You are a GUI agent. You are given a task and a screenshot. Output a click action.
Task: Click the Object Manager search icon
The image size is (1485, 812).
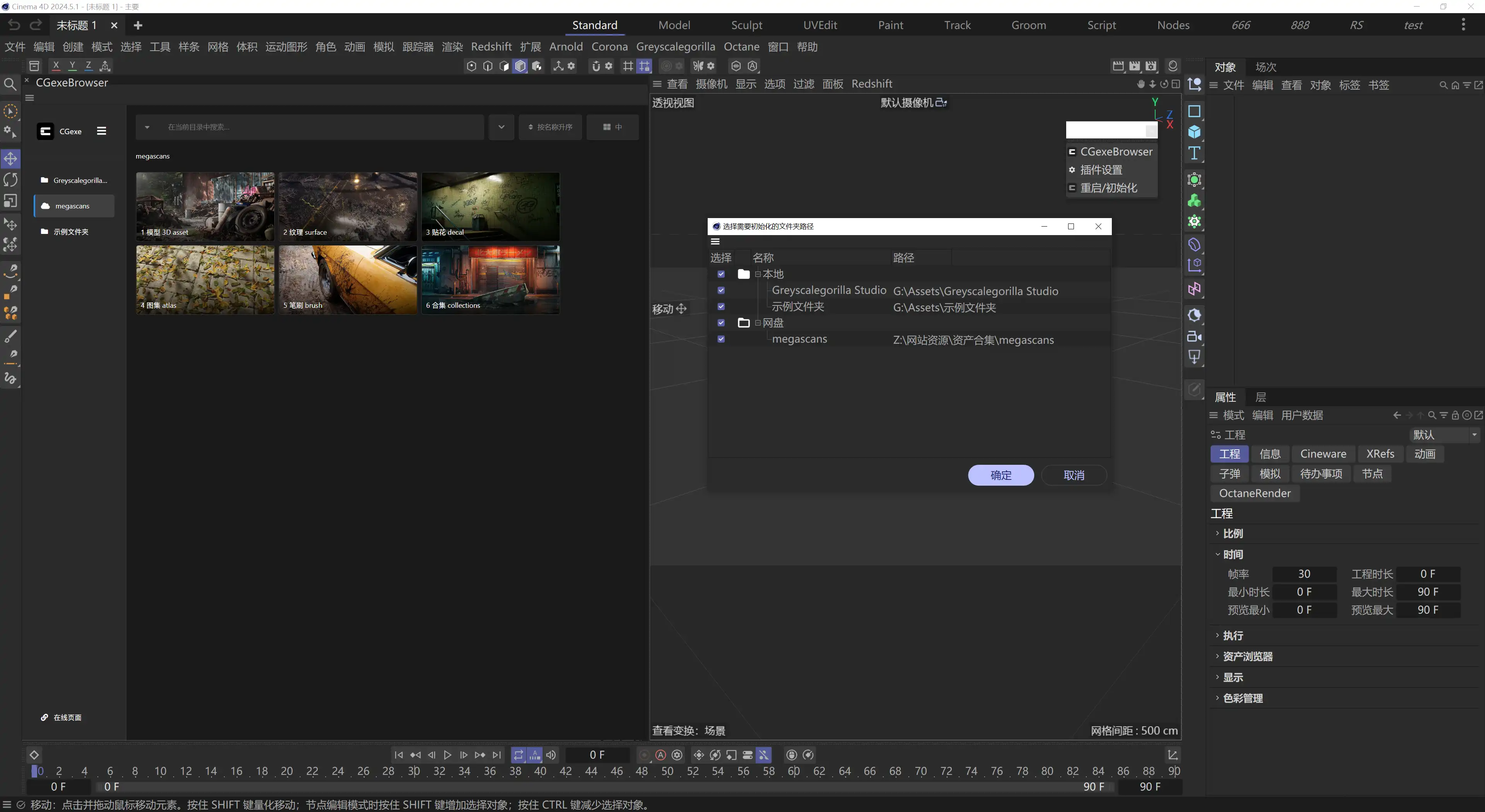click(x=1443, y=85)
